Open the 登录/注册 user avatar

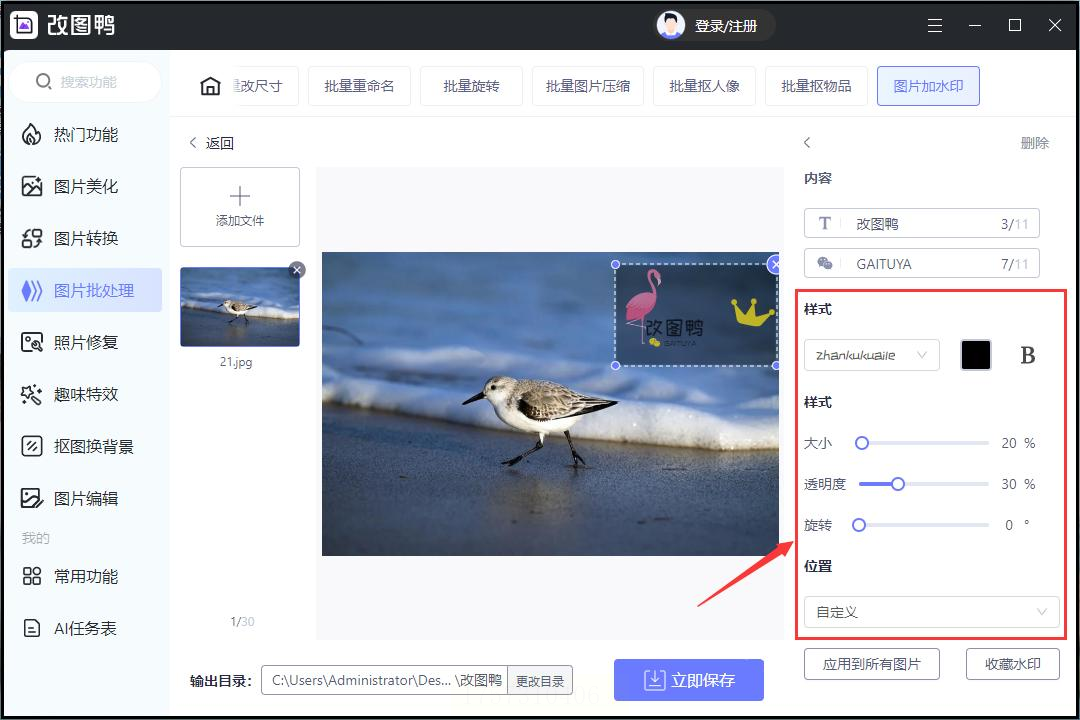670,25
